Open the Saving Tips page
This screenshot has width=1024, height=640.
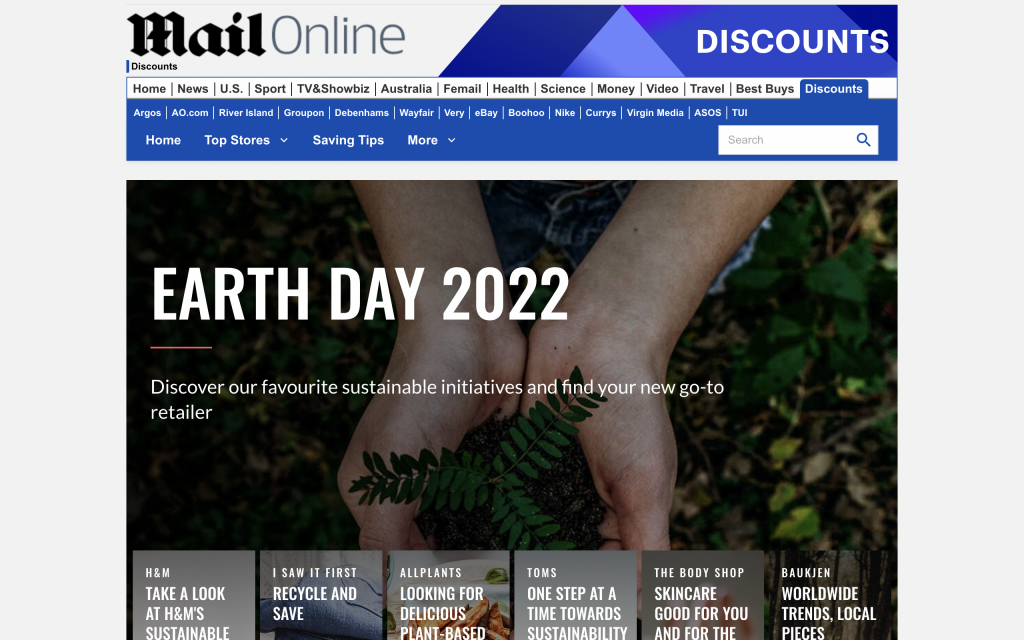click(348, 140)
